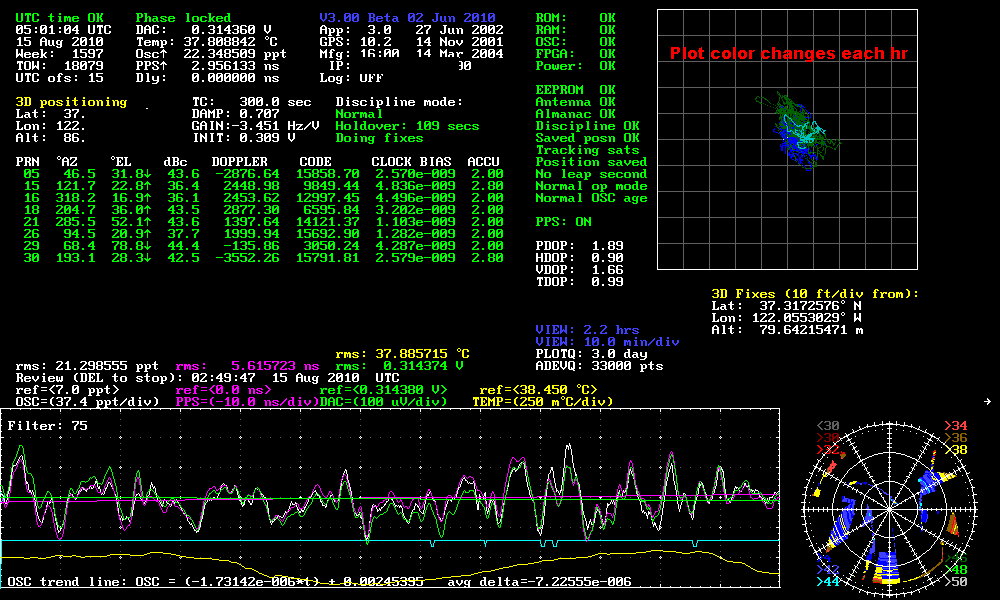Click the 3D fixes scatter plot grid
1000x600 pixels.
tap(787, 140)
